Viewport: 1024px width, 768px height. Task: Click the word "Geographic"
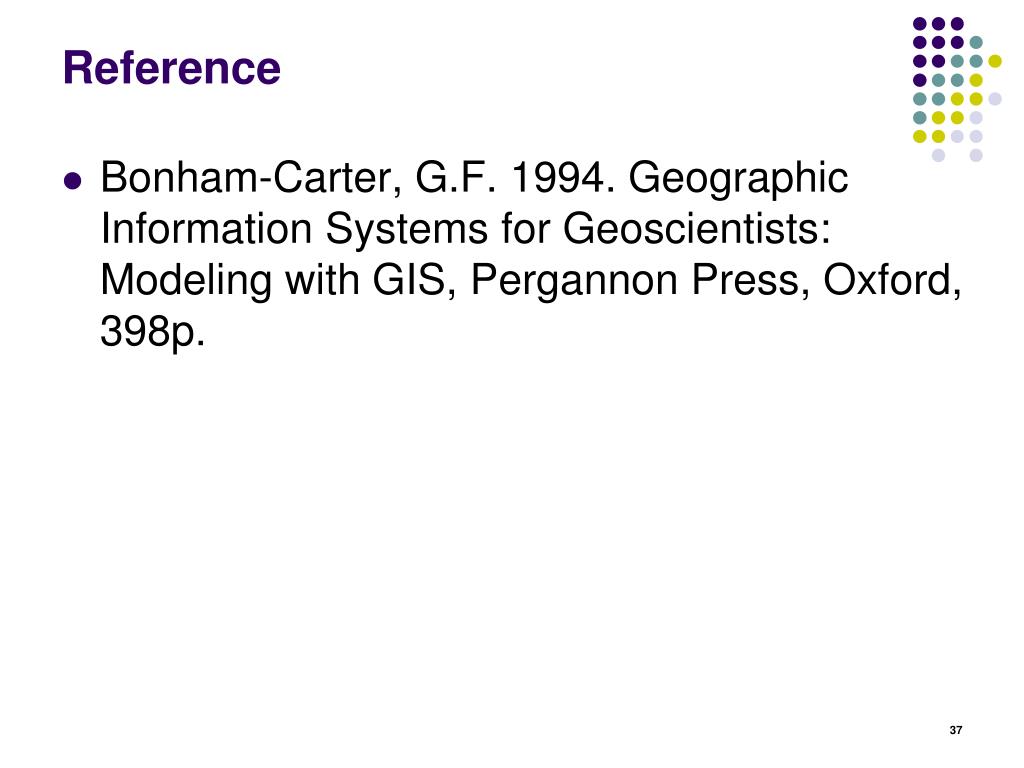738,179
